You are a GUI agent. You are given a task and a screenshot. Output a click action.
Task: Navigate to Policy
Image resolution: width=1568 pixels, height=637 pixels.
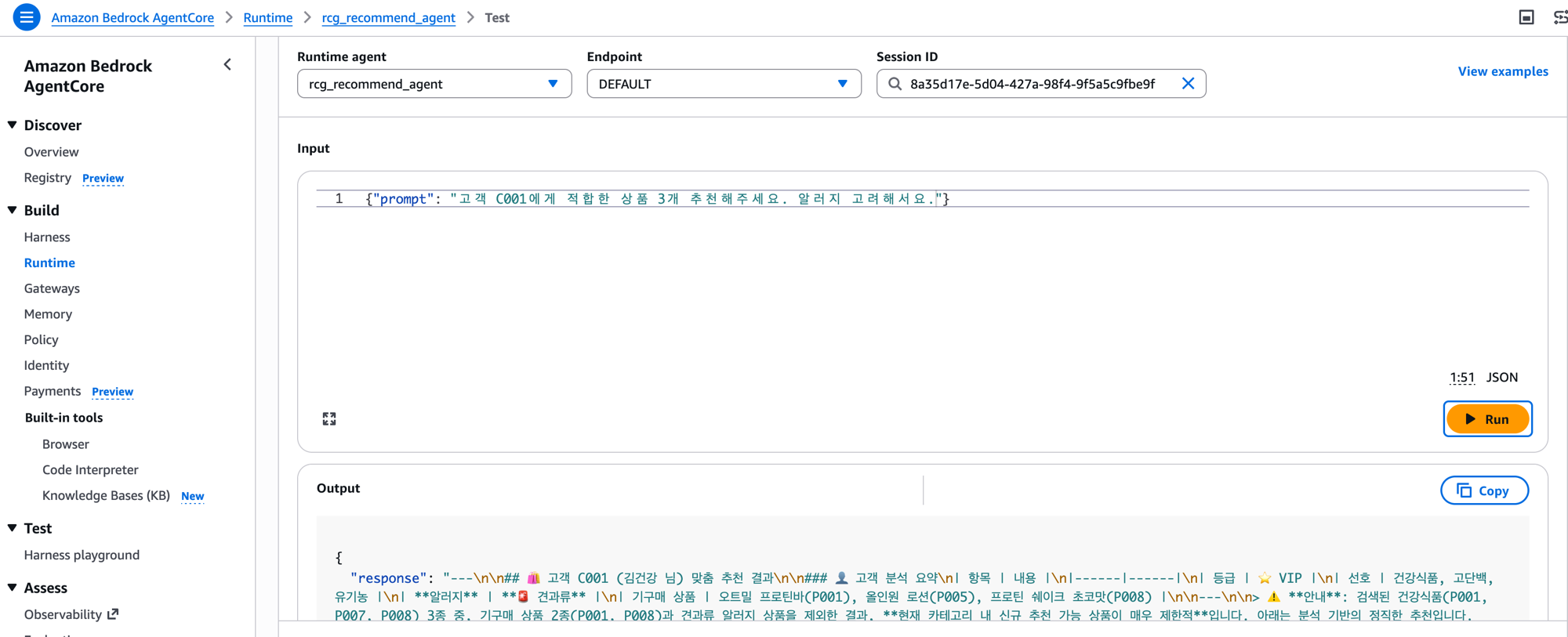41,340
